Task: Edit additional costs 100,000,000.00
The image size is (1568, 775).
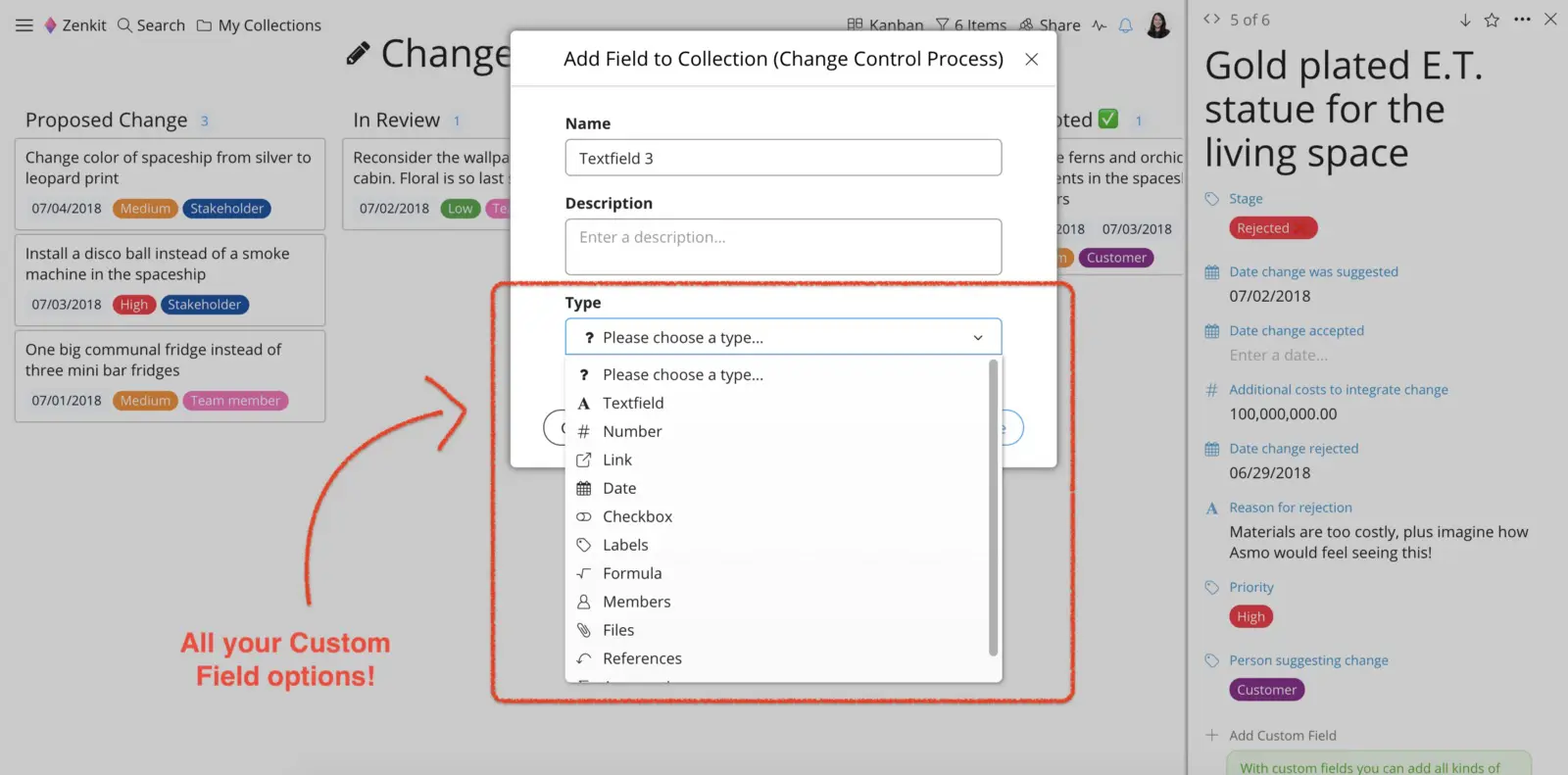Action: 1283,413
